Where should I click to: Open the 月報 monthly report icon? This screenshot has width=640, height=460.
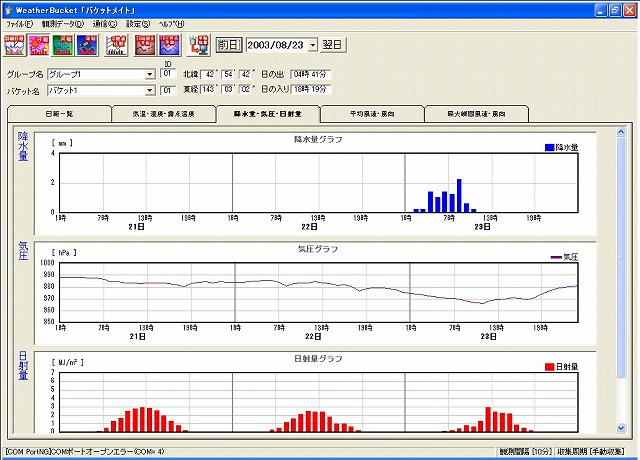click(x=63, y=45)
